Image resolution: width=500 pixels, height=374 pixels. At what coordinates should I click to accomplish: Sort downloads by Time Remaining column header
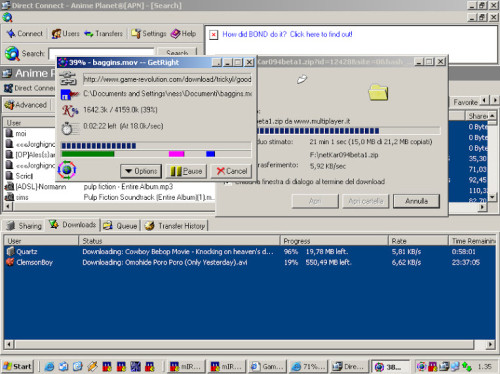472,241
